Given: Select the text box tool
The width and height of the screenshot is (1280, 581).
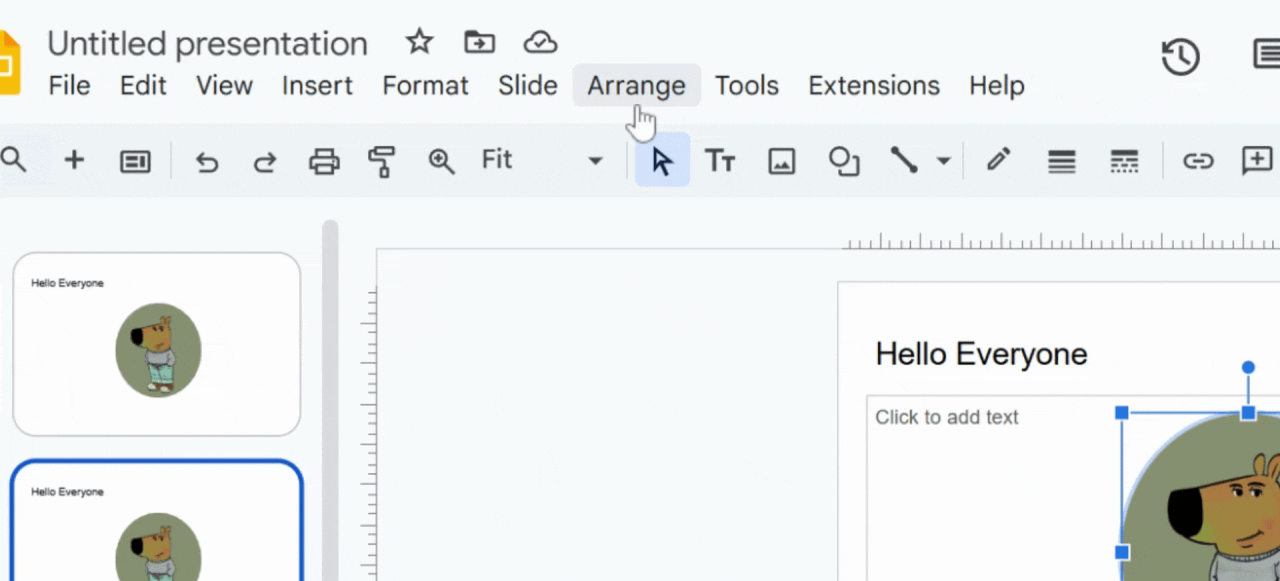Looking at the screenshot, I should 720,161.
